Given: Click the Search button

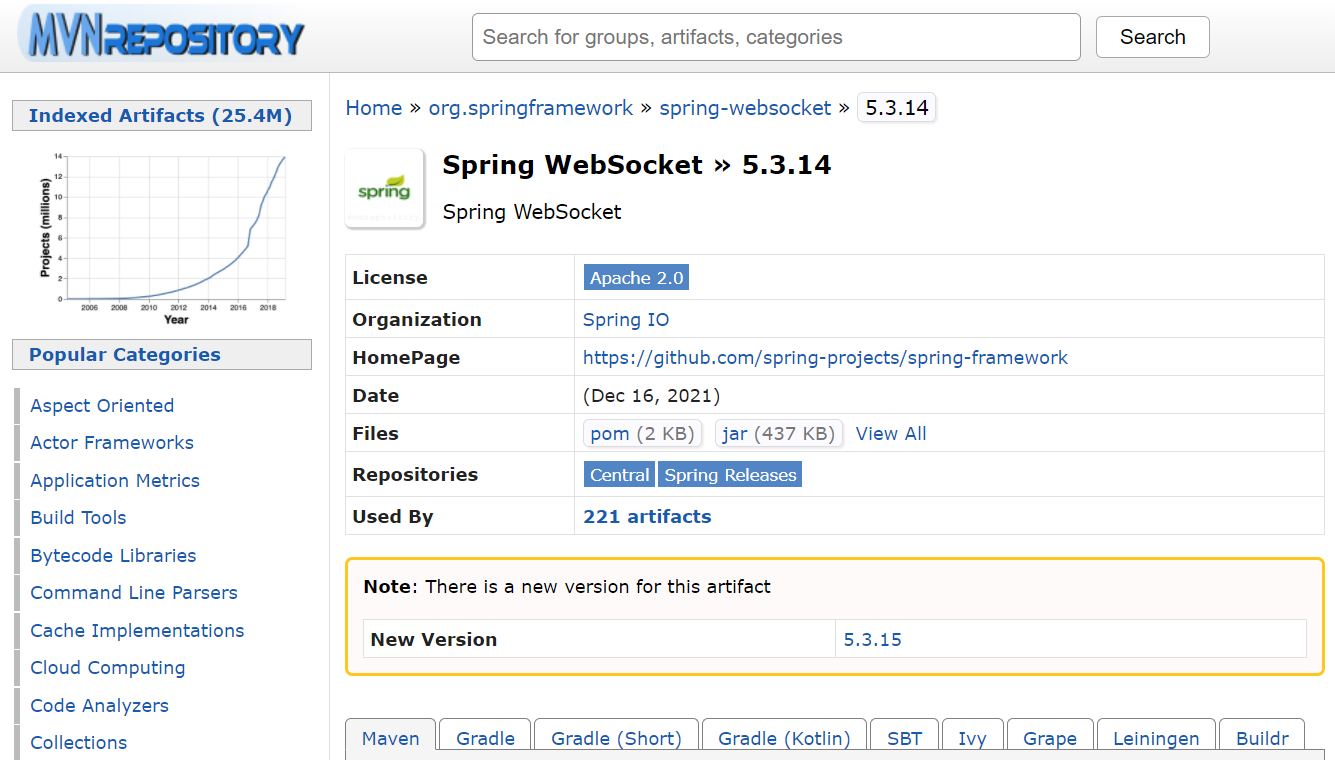Looking at the screenshot, I should 1152,37.
